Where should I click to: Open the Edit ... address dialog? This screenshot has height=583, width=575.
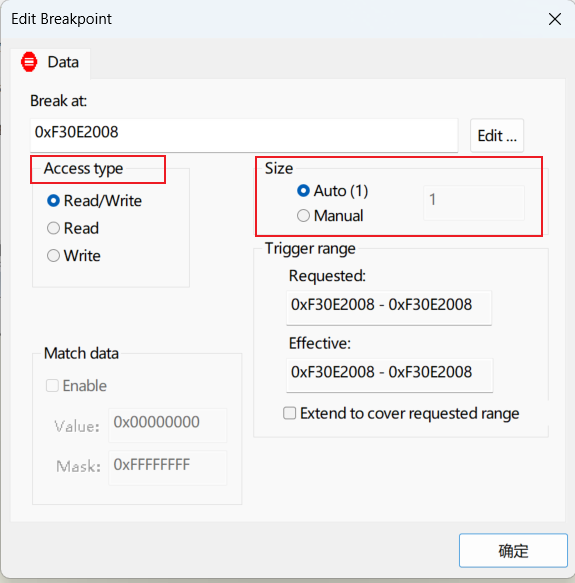pos(497,135)
